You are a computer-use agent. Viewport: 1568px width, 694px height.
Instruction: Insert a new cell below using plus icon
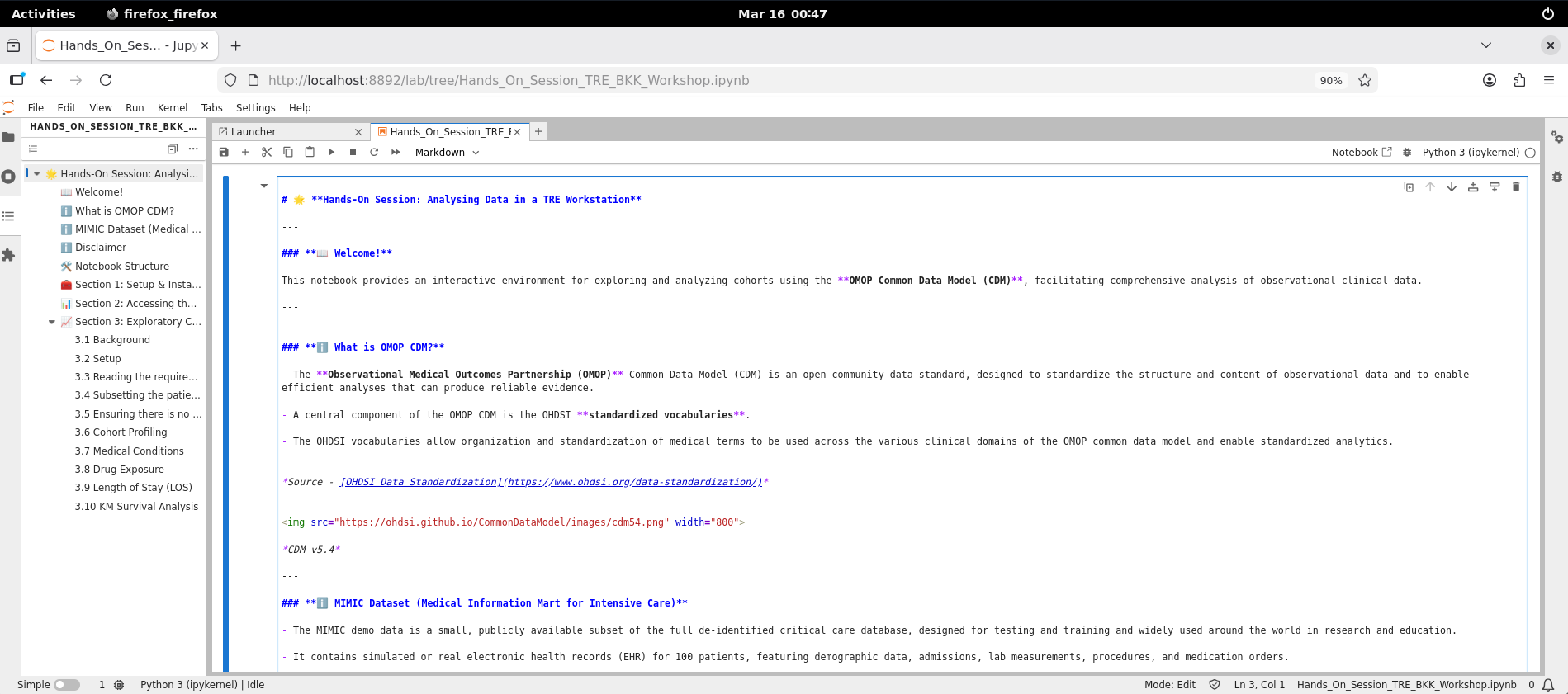point(245,152)
